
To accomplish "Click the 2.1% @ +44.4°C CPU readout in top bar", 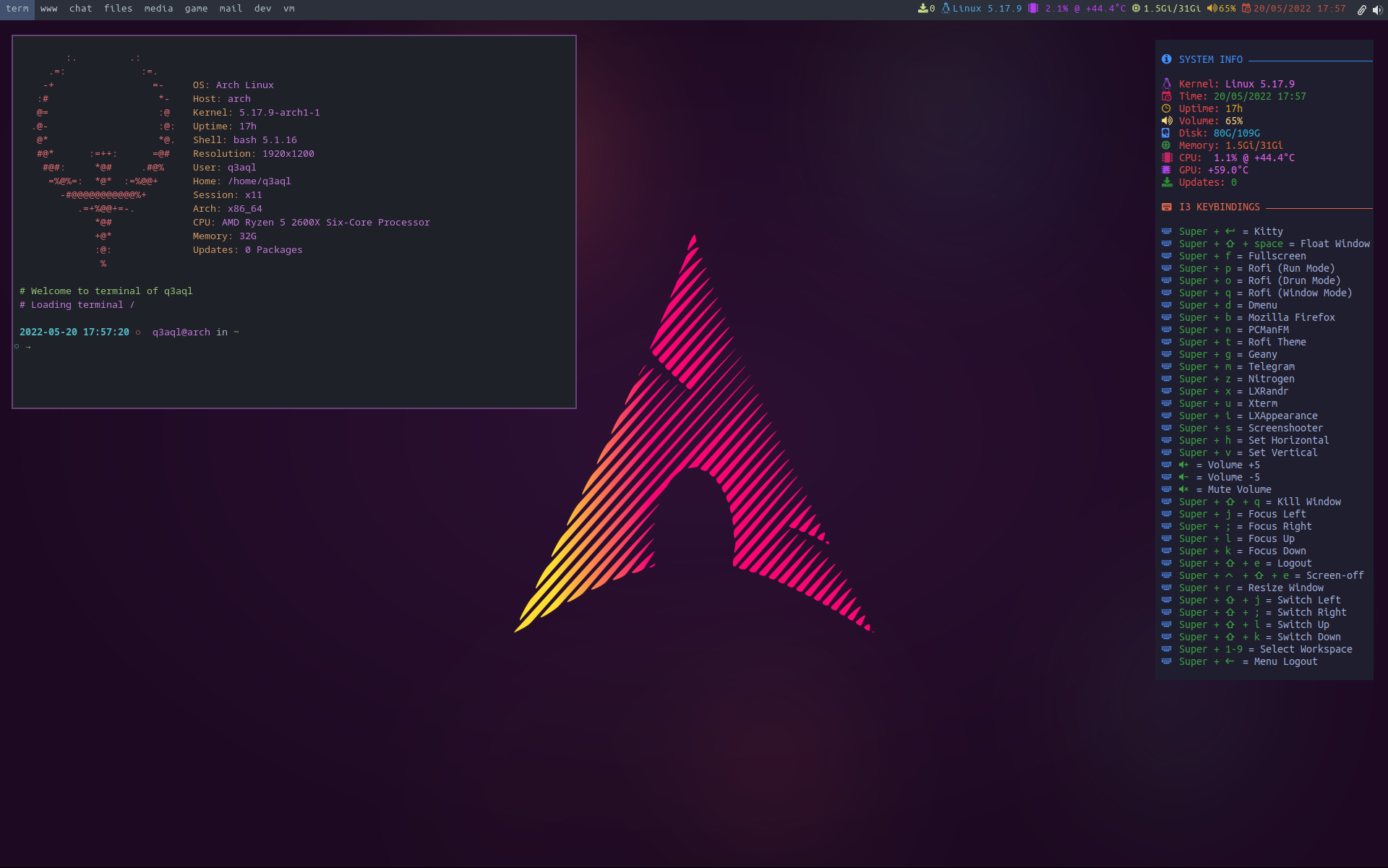I will tap(1086, 9).
